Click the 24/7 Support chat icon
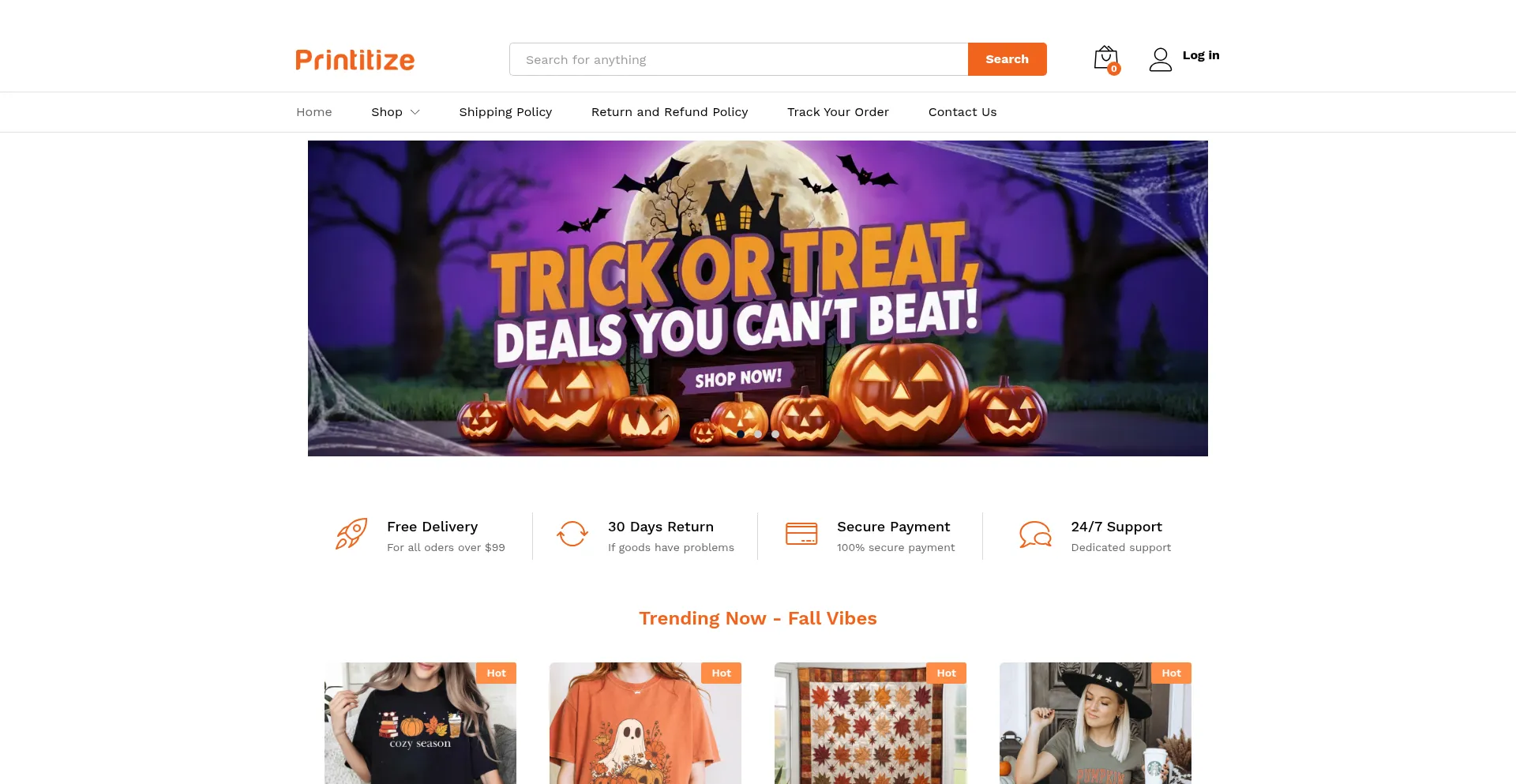 pos(1035,534)
